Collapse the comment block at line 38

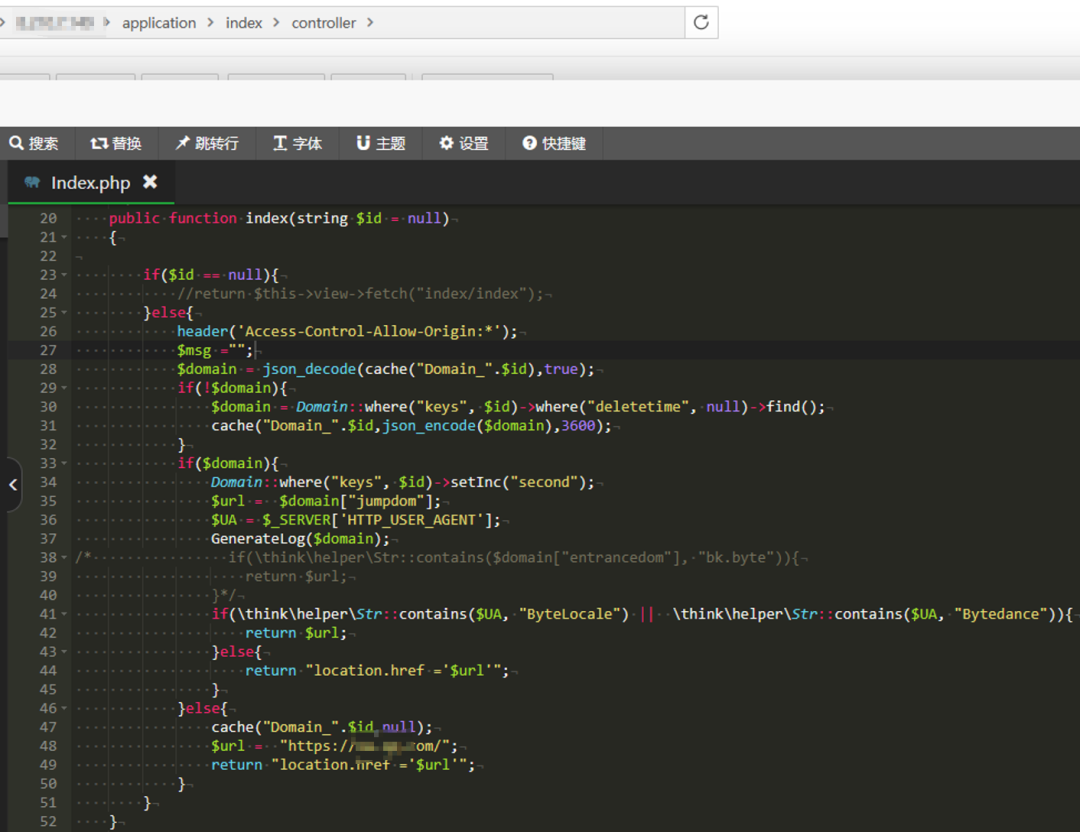(65, 558)
